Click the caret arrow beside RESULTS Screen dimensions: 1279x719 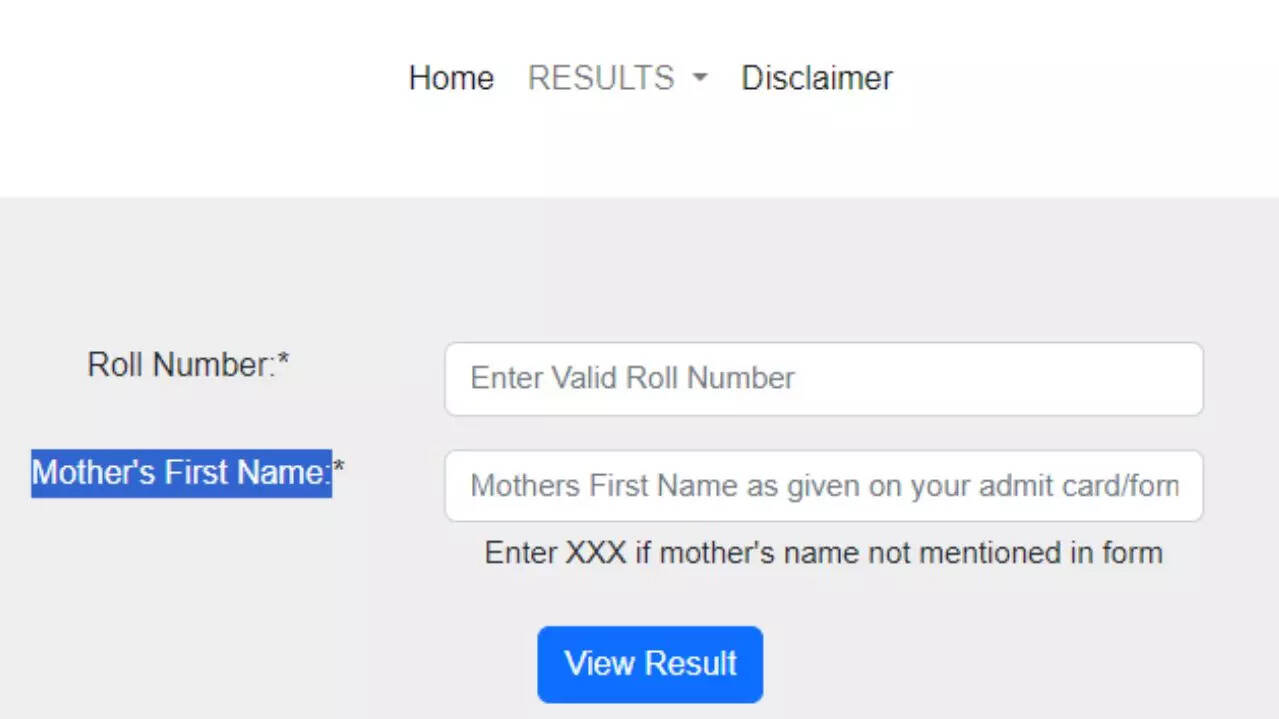pos(700,78)
